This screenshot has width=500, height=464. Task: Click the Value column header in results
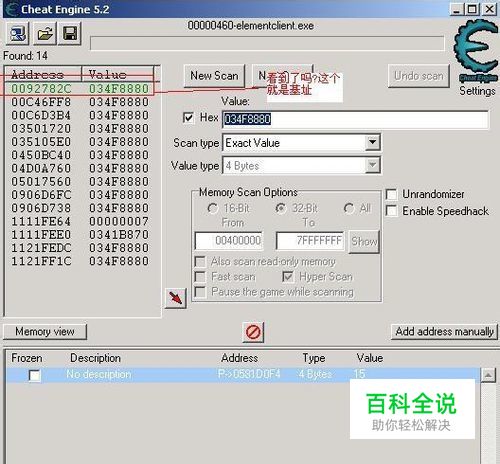coord(118,75)
